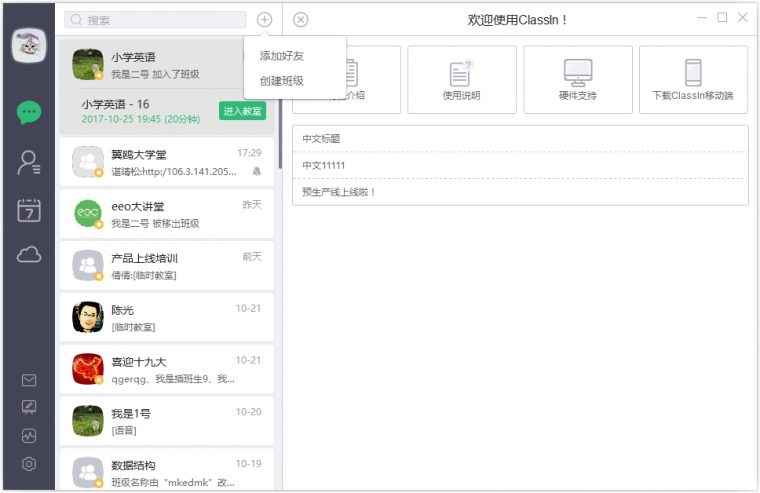Open the user profile avatar in sidebar
The width and height of the screenshot is (760, 493).
[x=29, y=46]
